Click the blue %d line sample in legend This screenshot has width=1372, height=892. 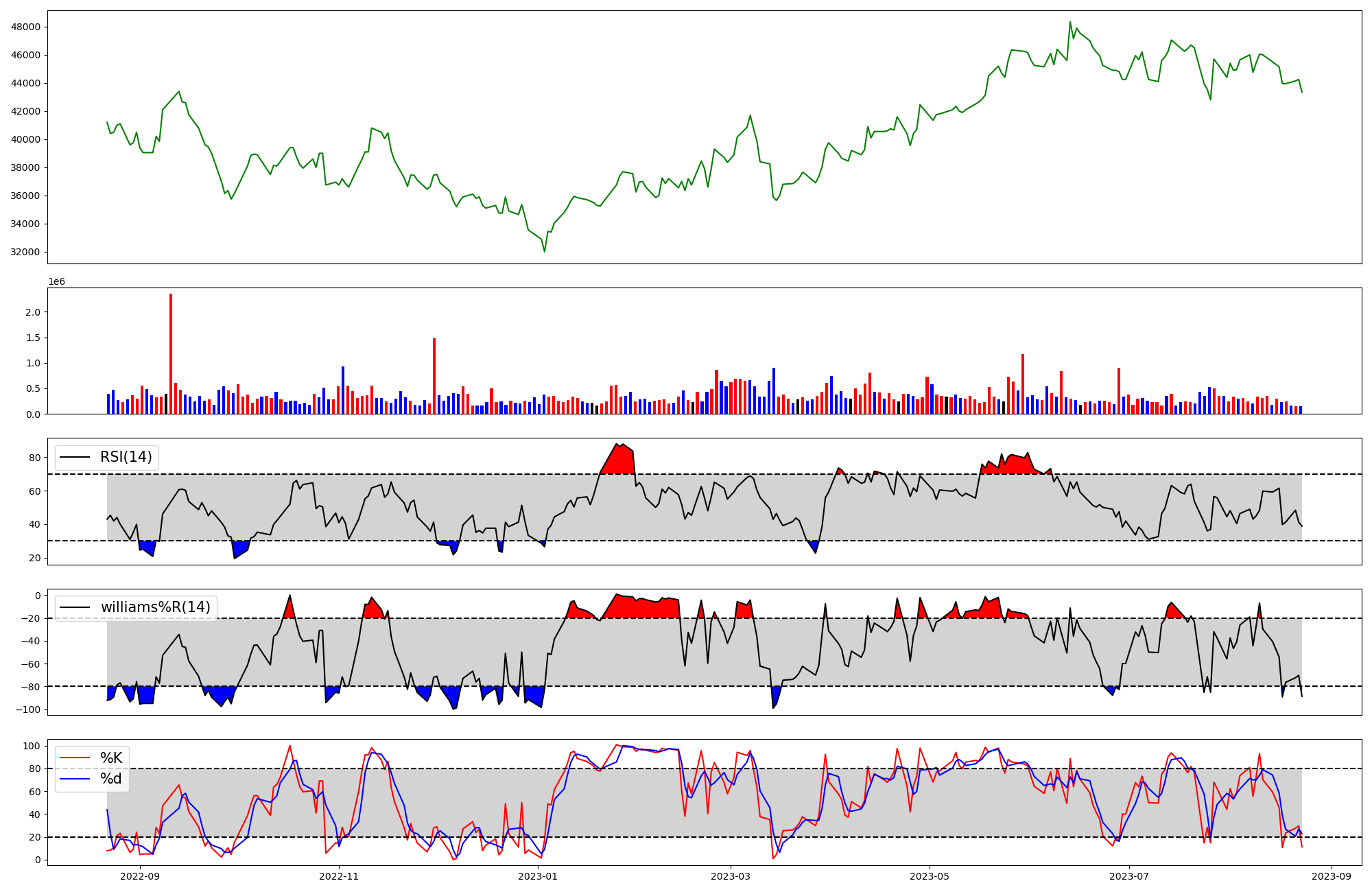click(75, 779)
